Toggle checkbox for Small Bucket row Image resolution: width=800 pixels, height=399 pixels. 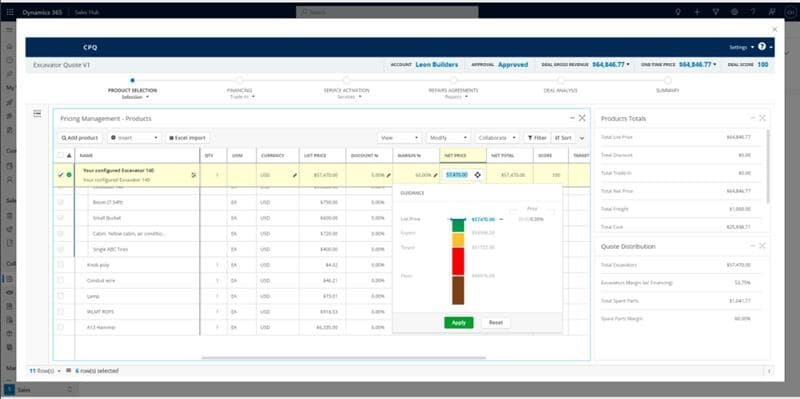[x=61, y=218]
